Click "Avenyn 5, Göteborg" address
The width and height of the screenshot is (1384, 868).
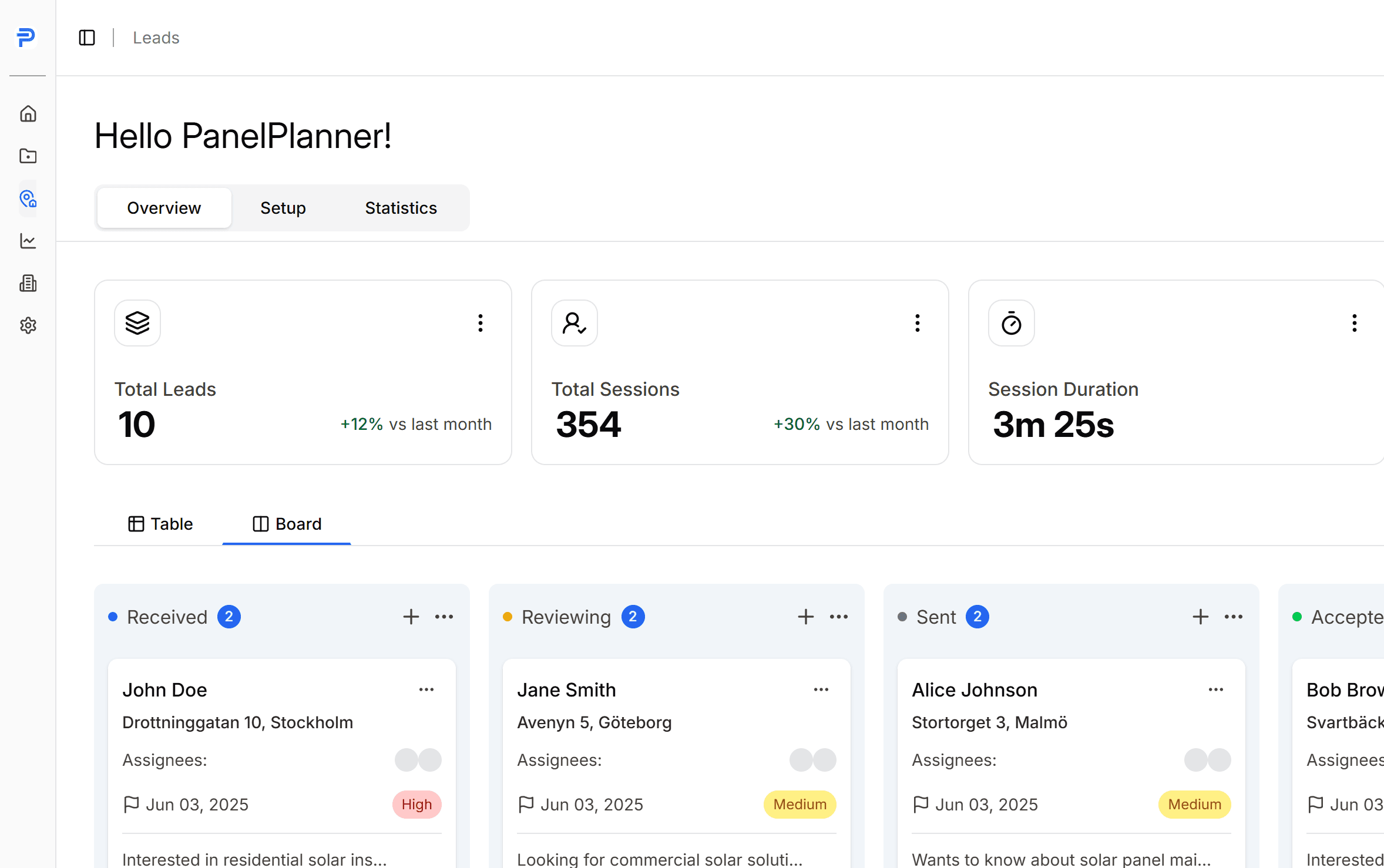click(594, 722)
